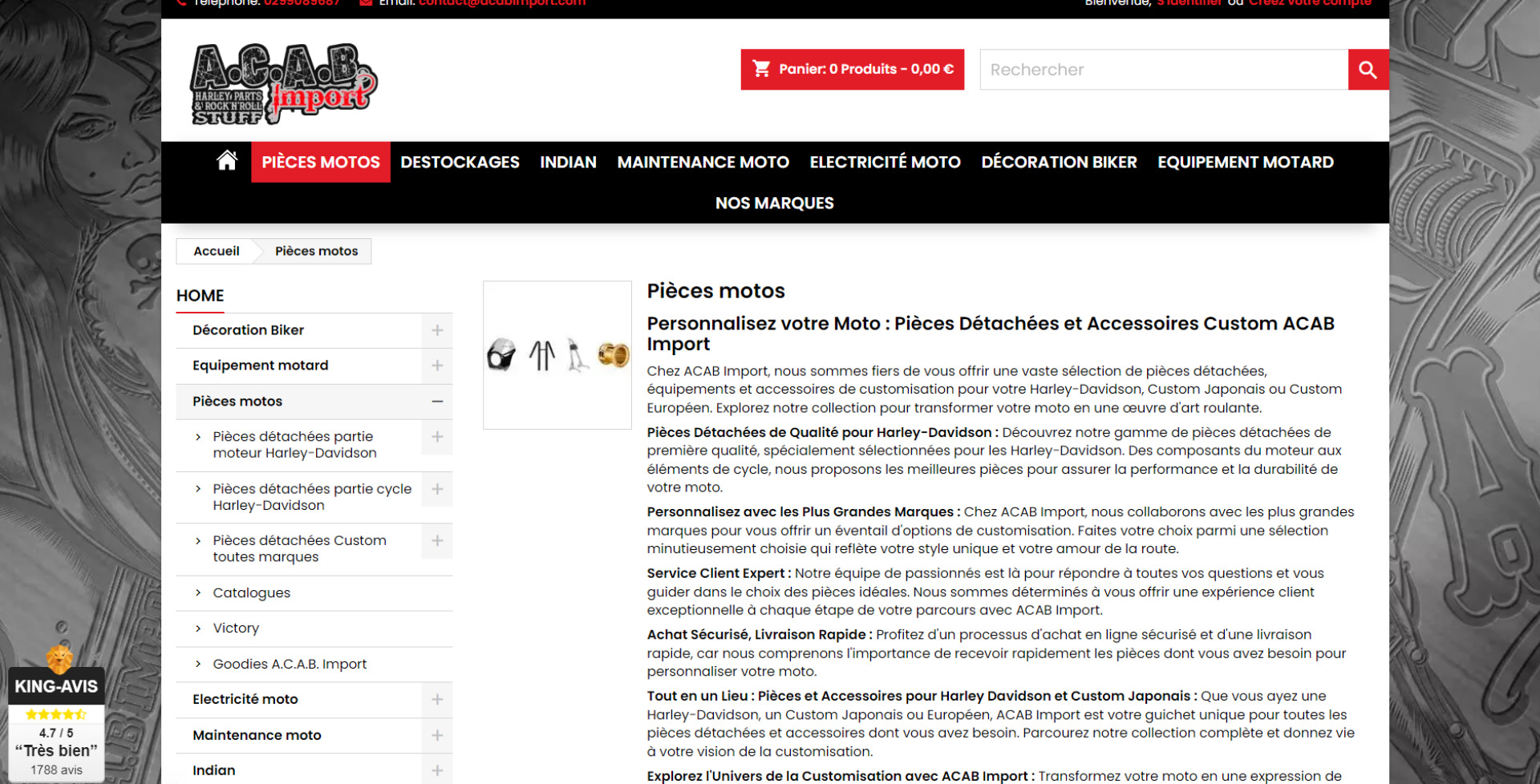
Task: Open Catalogues subcategory
Action: pos(252,593)
